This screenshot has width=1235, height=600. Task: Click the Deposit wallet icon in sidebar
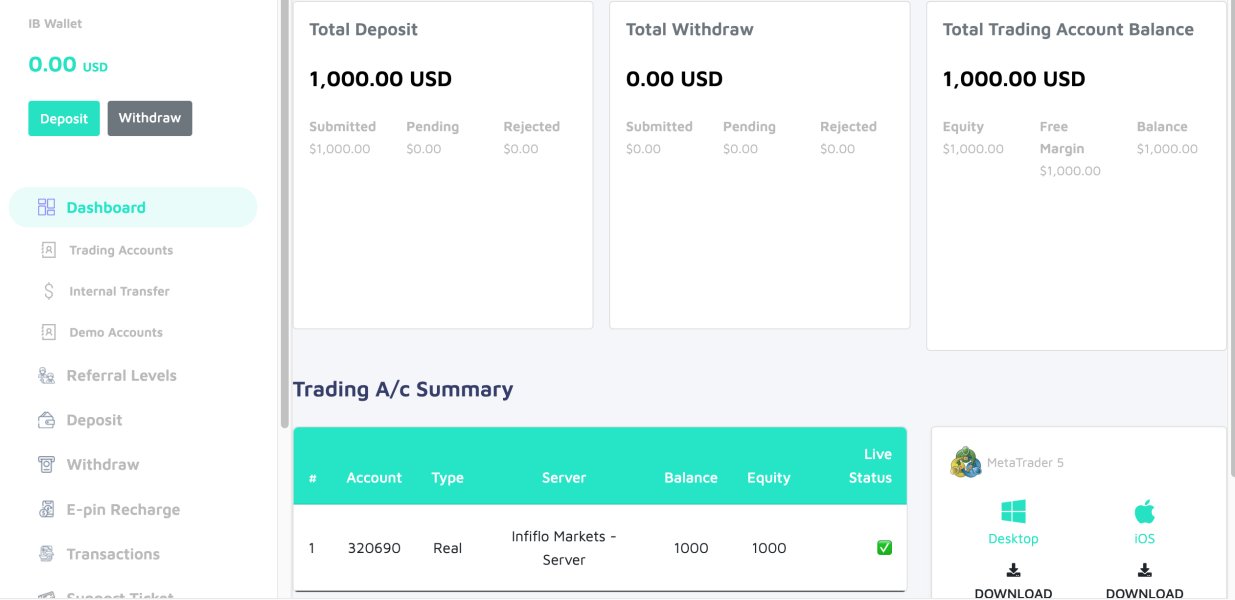pos(46,420)
